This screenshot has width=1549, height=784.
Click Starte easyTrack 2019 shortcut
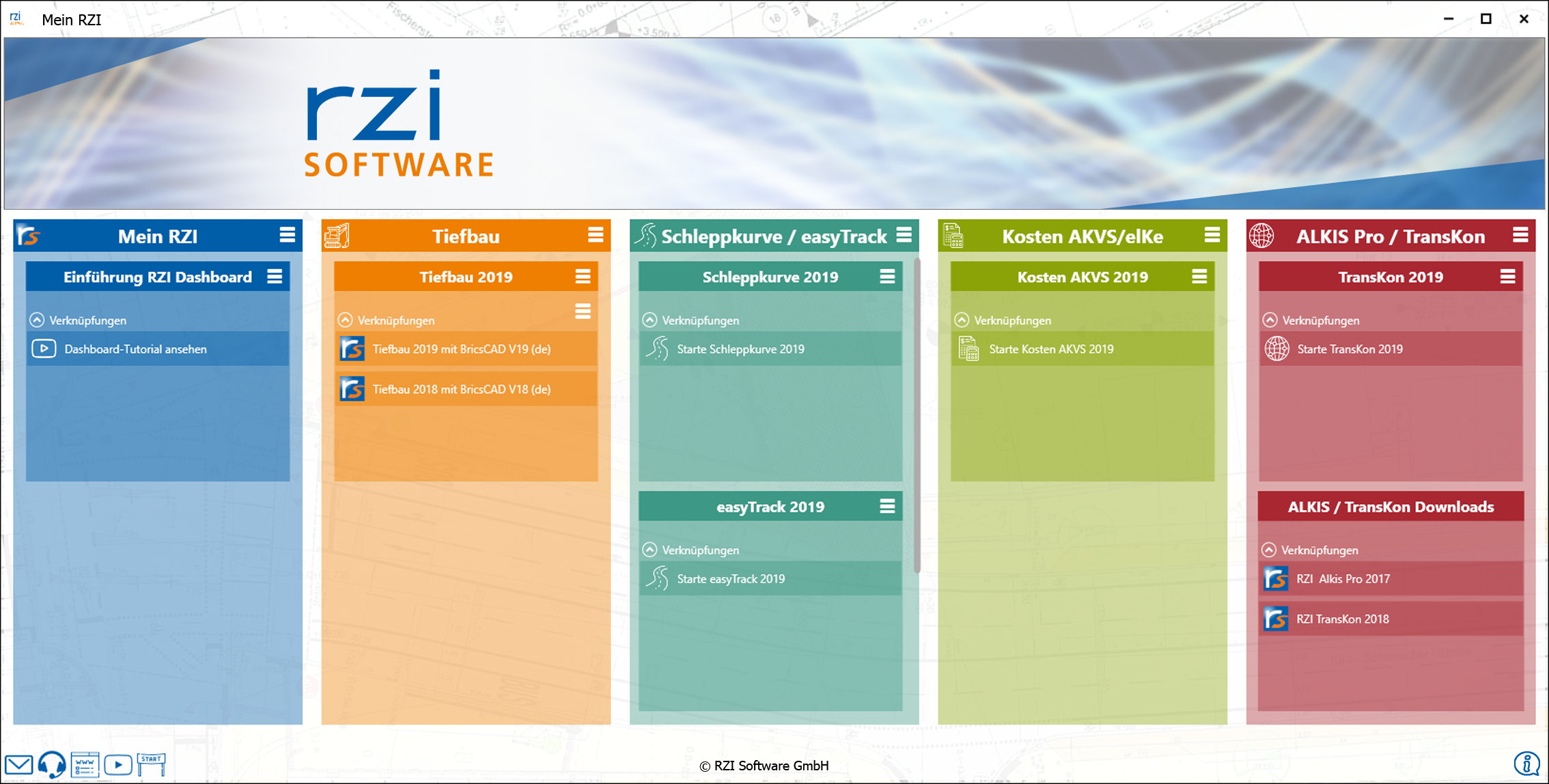pos(730,578)
